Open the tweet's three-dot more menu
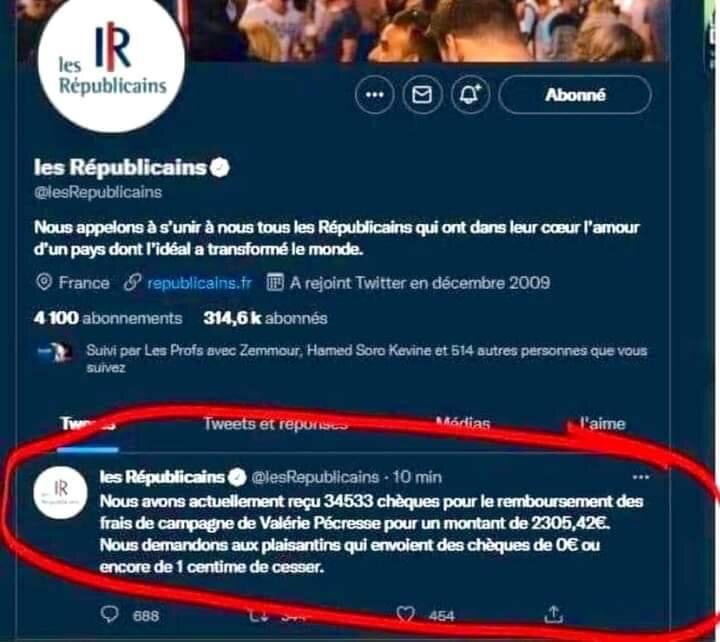The image size is (720, 642). click(x=641, y=478)
